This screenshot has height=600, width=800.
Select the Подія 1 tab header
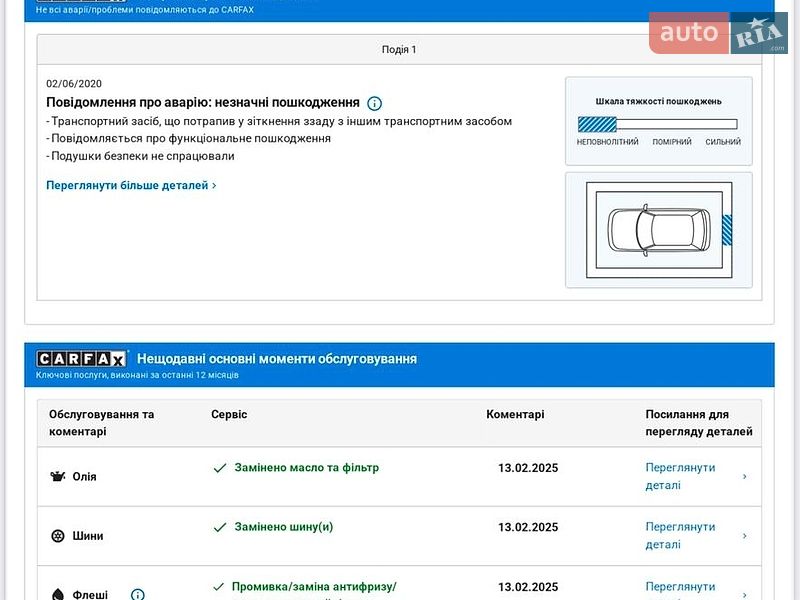(x=399, y=49)
